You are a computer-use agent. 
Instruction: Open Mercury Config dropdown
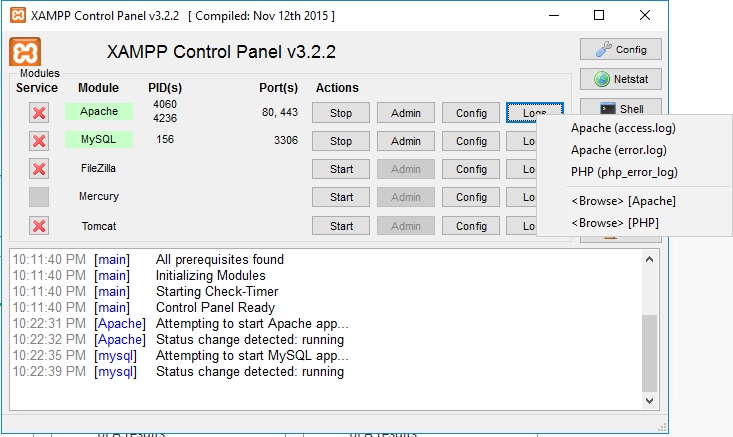pos(471,197)
